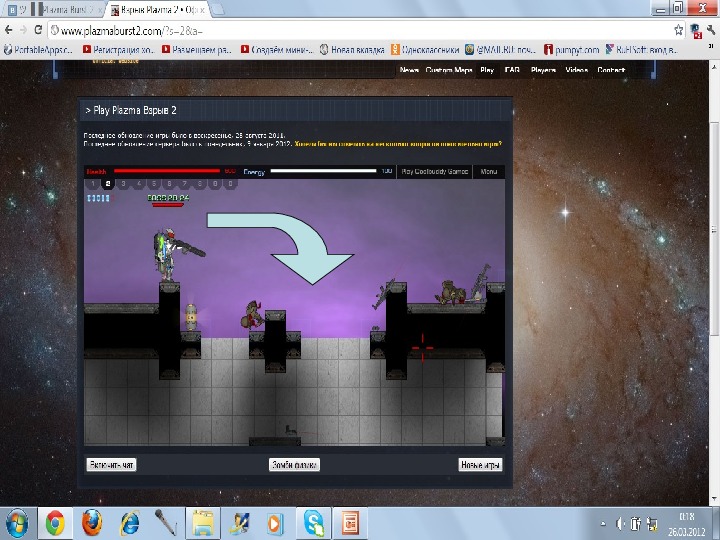Click the Включить чат button
Image resolution: width=720 pixels, height=540 pixels.
pos(111,465)
